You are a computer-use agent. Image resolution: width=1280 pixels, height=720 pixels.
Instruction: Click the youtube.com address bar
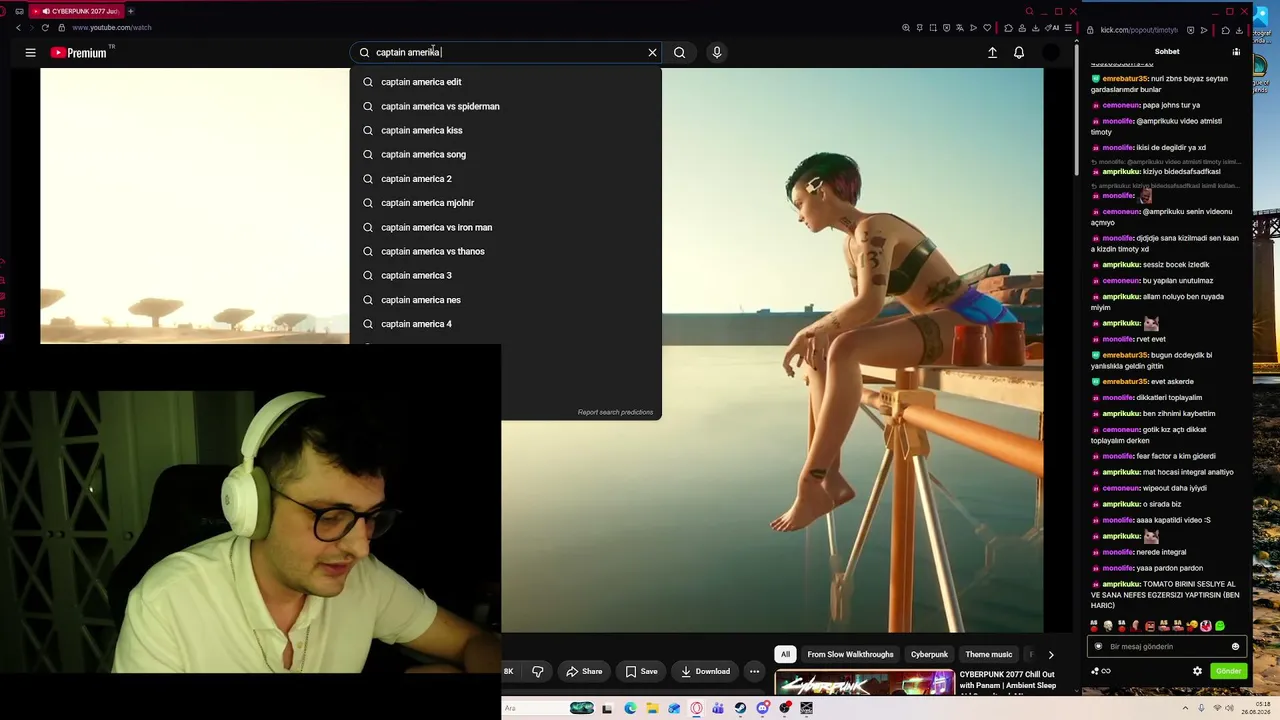111,28
